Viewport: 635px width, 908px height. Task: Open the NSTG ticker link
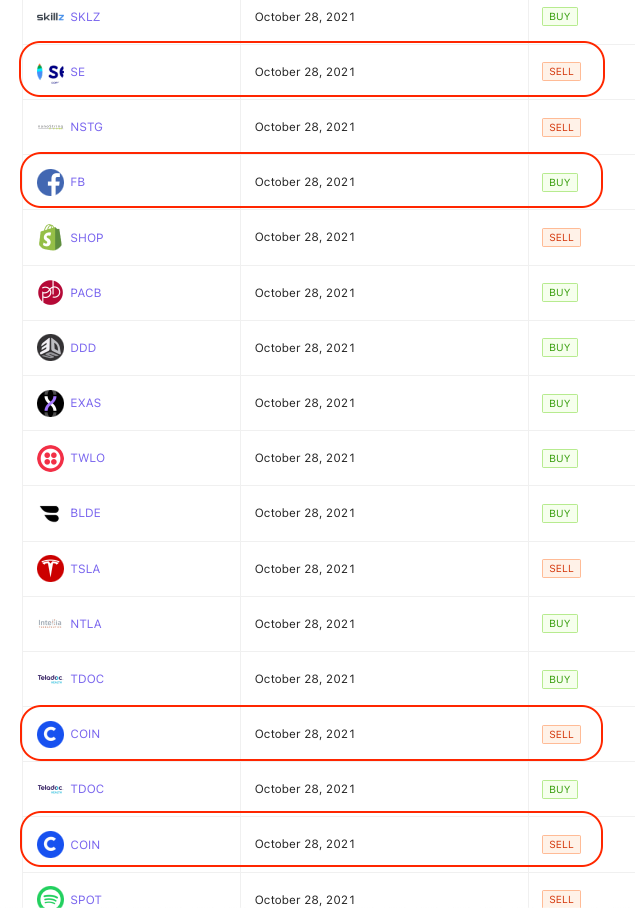click(86, 127)
